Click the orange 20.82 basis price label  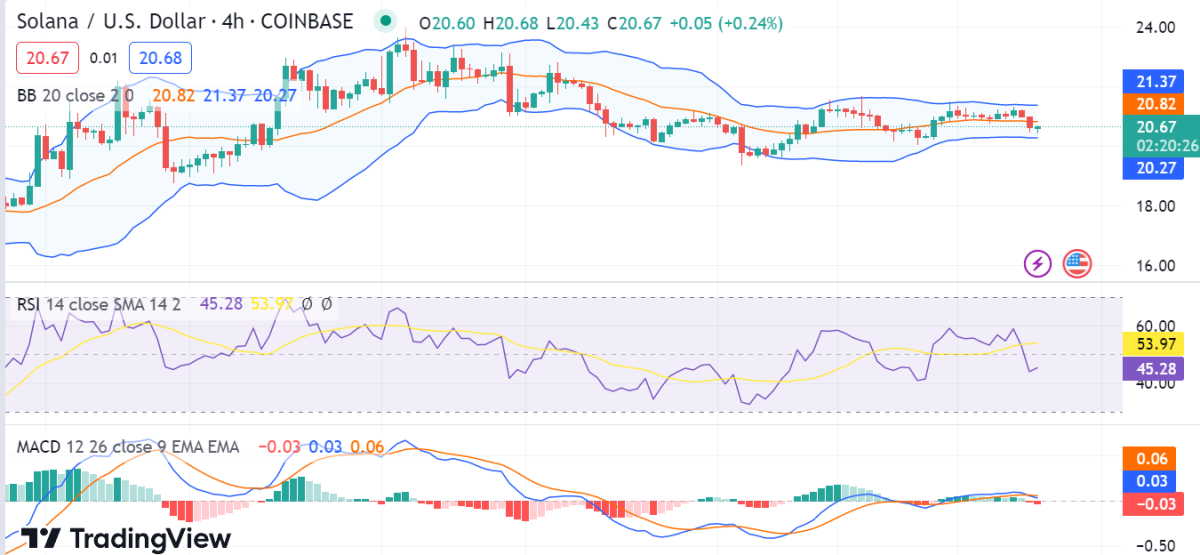pos(1155,104)
